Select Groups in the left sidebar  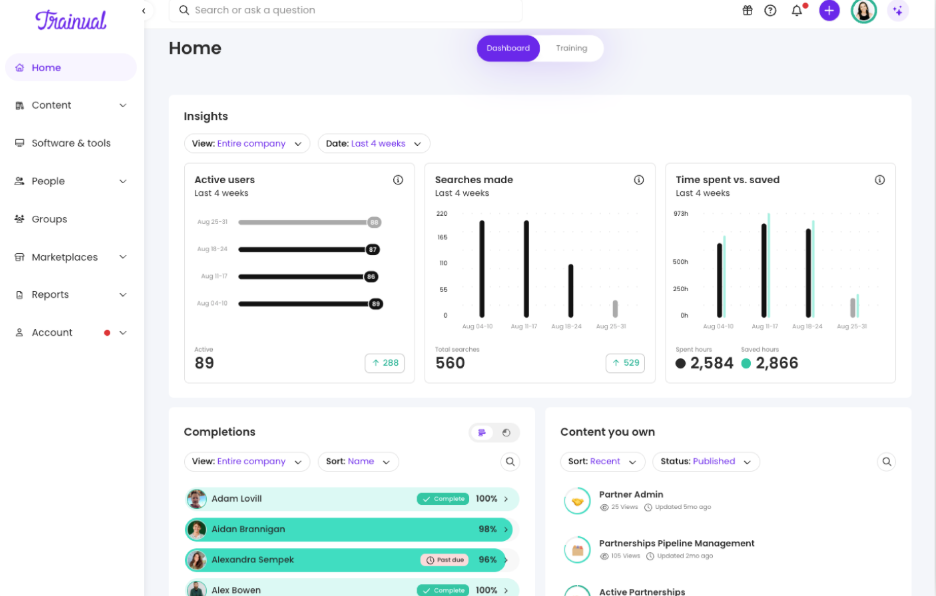(x=51, y=219)
